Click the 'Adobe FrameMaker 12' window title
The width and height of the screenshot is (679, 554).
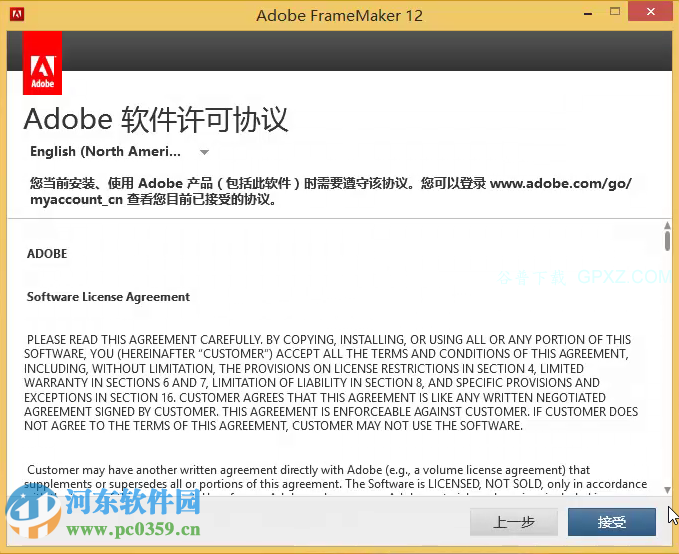tap(340, 16)
